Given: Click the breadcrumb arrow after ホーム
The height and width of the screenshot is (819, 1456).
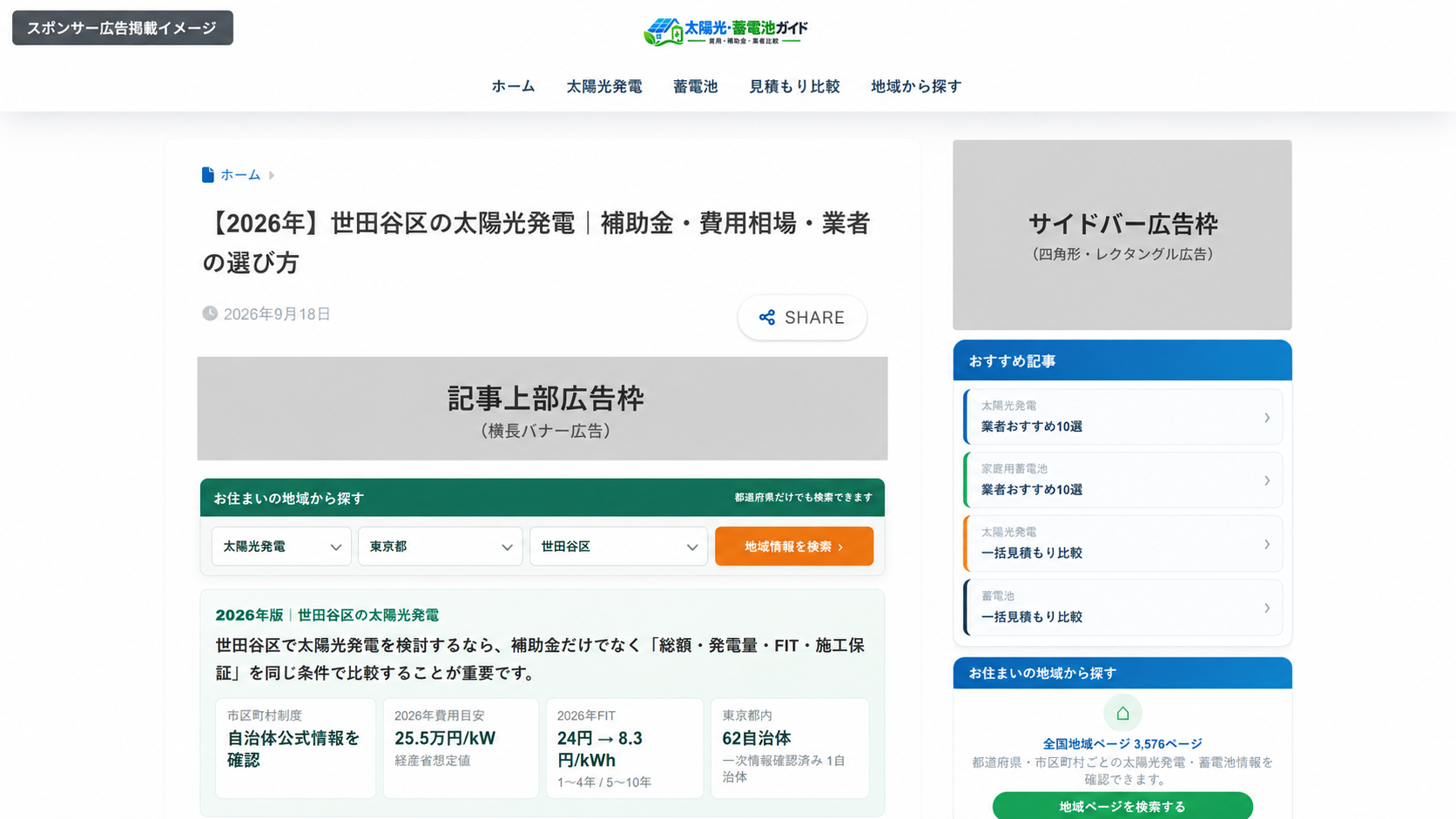Looking at the screenshot, I should 272,175.
